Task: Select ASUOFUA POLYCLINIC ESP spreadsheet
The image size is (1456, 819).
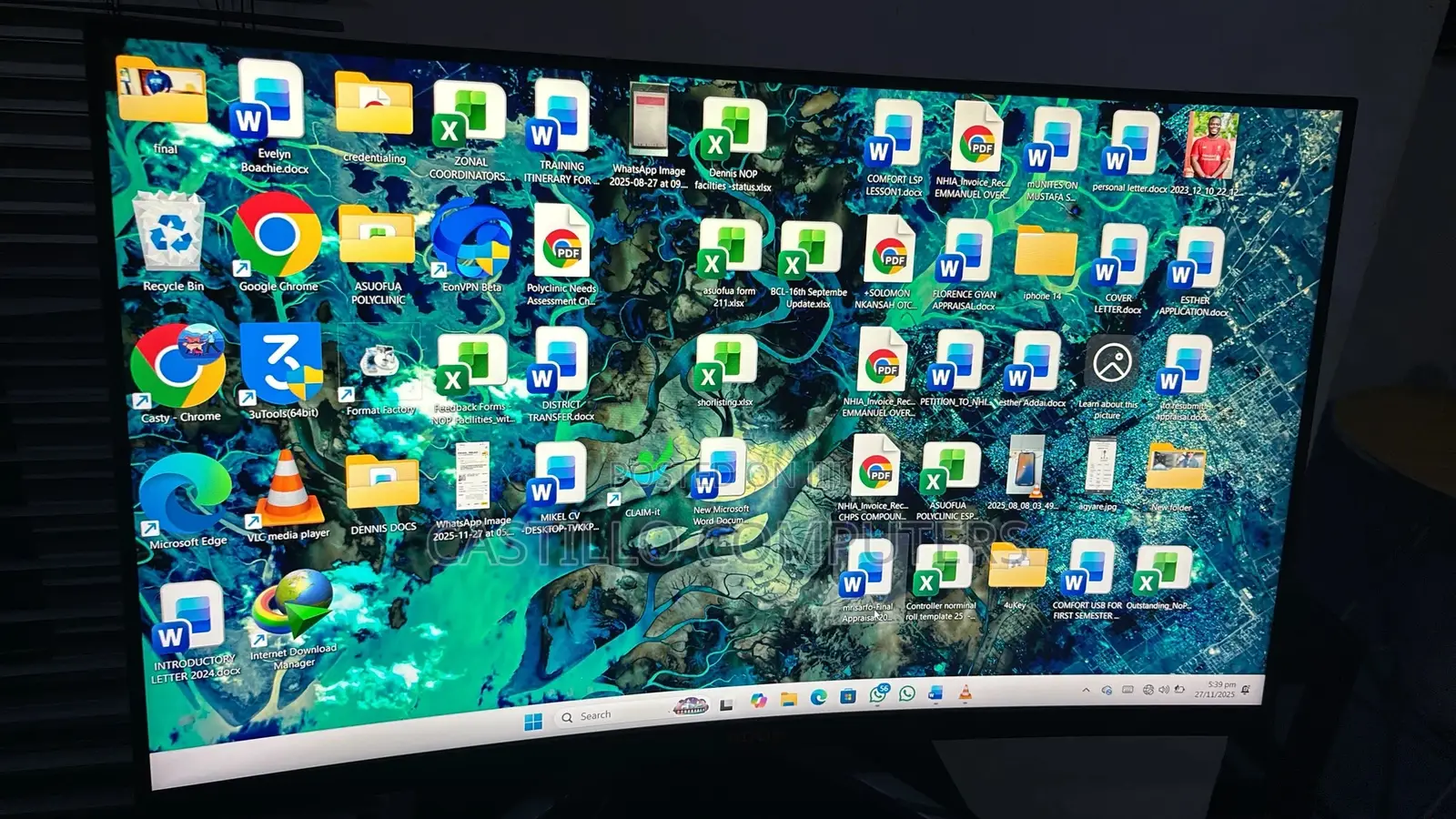Action: 948,481
